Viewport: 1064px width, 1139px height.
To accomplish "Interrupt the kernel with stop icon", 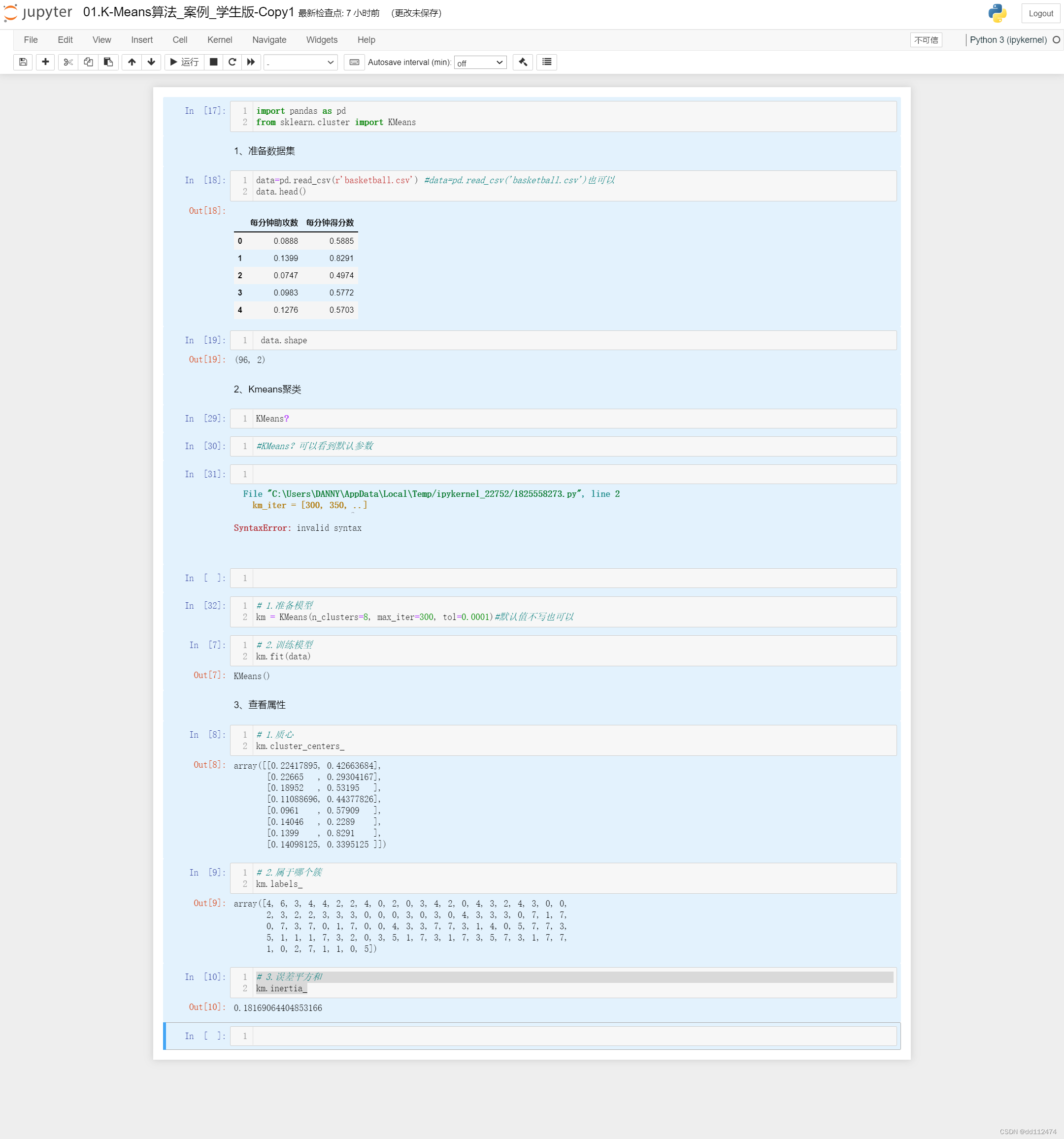I will (213, 62).
